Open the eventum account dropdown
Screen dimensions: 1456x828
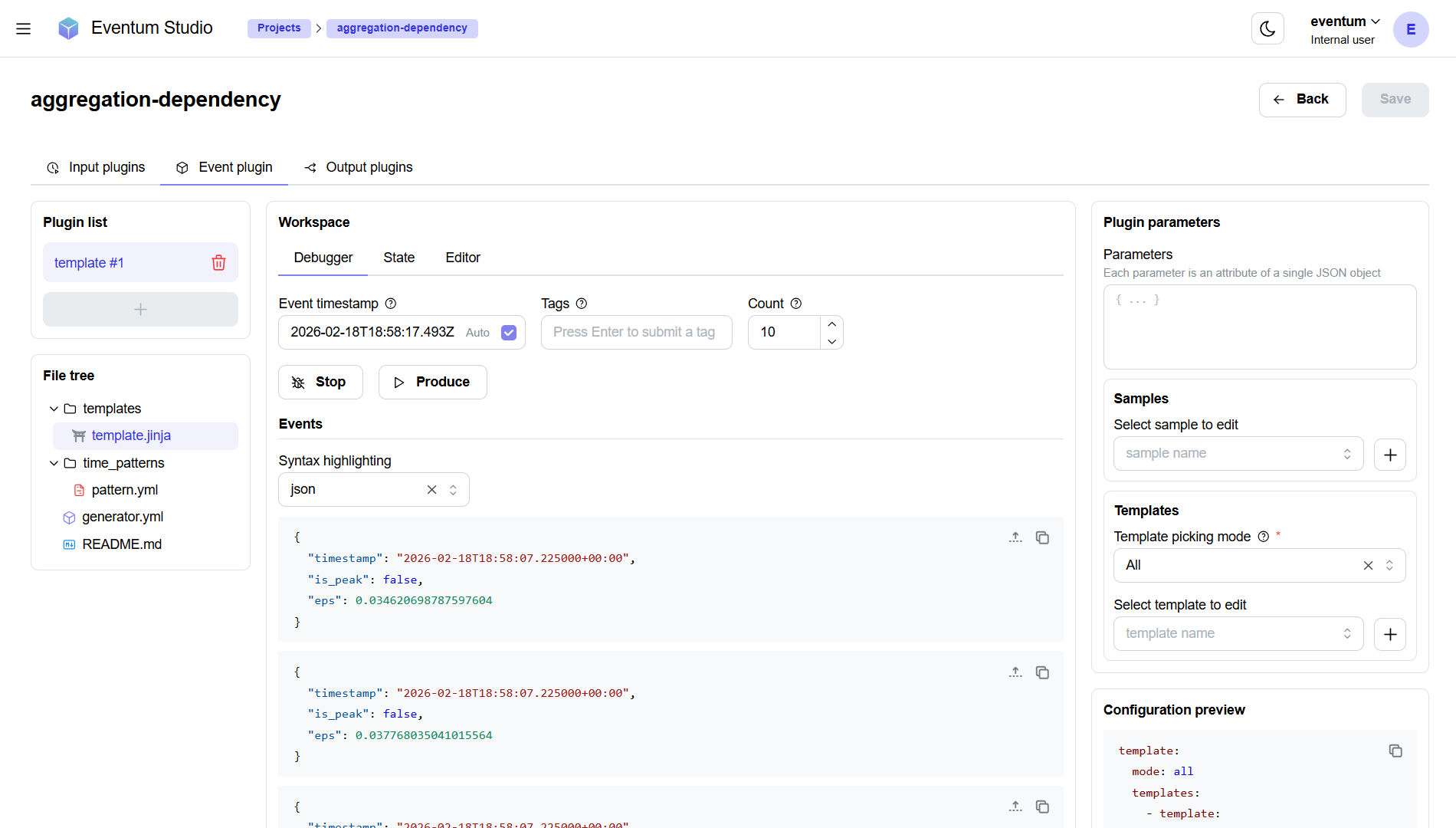(1345, 21)
